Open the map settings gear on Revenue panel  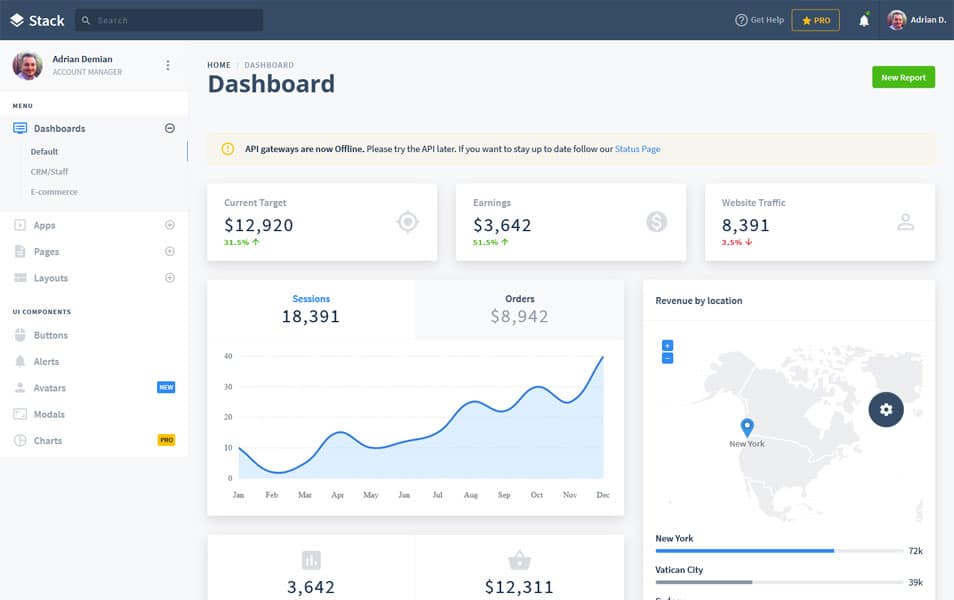pos(885,409)
